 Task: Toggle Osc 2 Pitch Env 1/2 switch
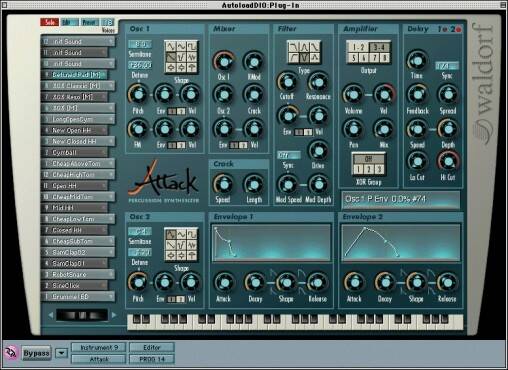[176, 299]
